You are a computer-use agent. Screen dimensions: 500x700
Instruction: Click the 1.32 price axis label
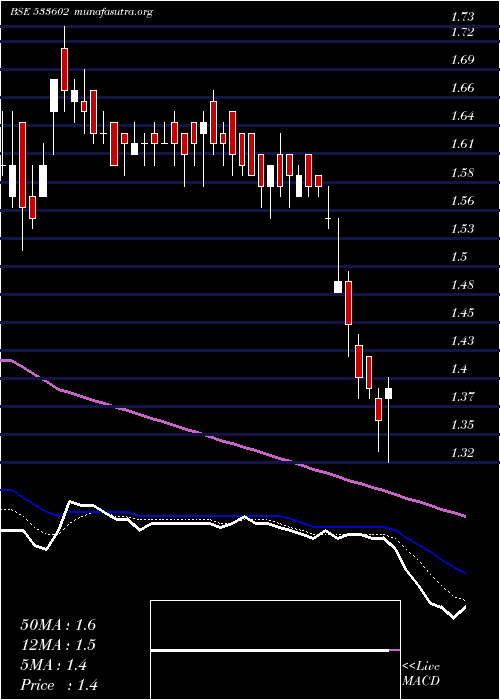pos(463,453)
